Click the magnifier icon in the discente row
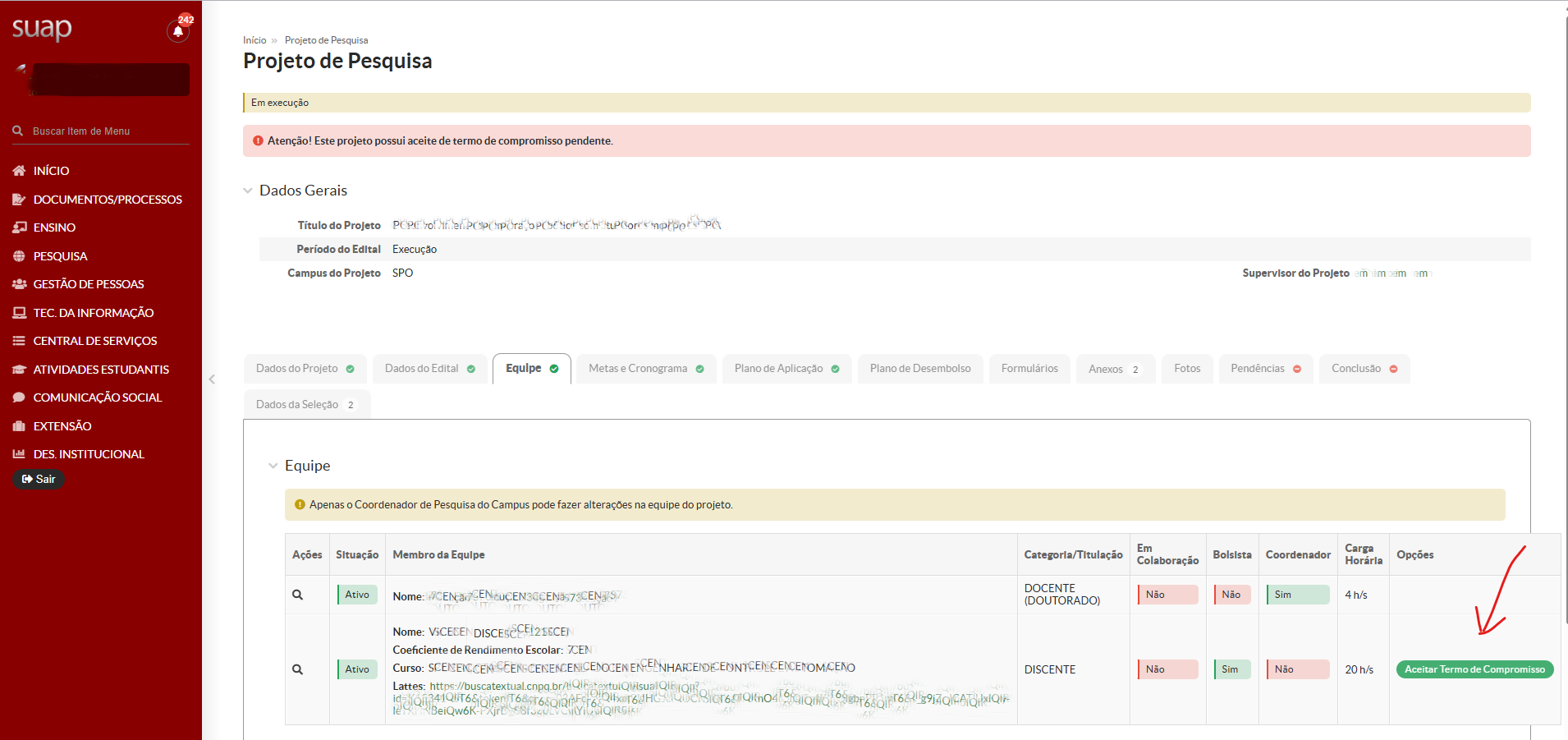Viewport: 1568px width, 740px height. pyautogui.click(x=298, y=669)
